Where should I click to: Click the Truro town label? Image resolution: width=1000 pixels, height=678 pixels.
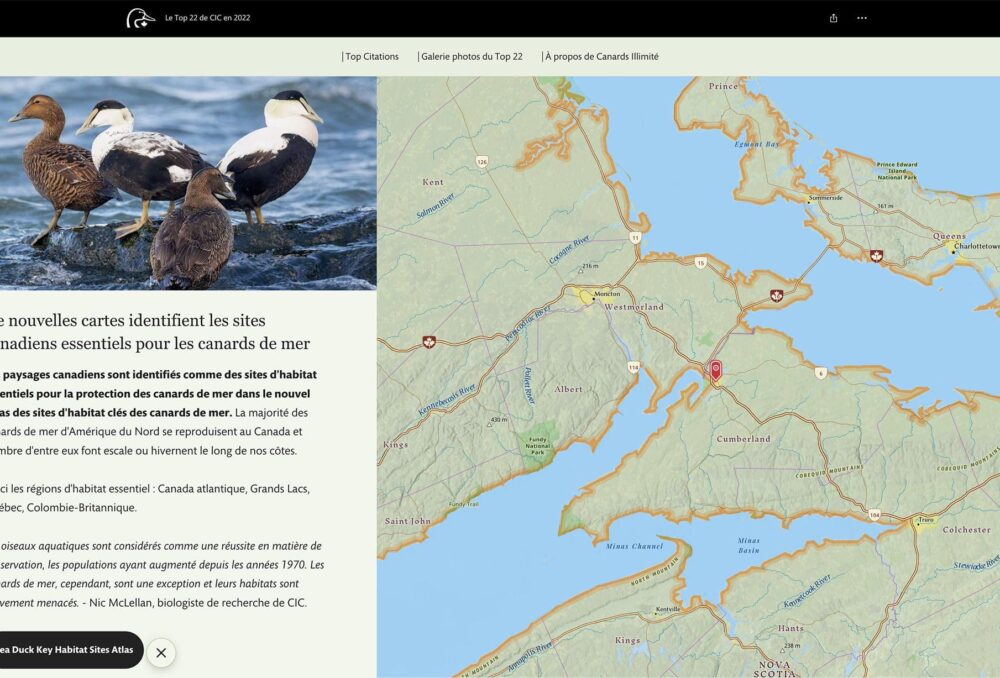pos(925,520)
